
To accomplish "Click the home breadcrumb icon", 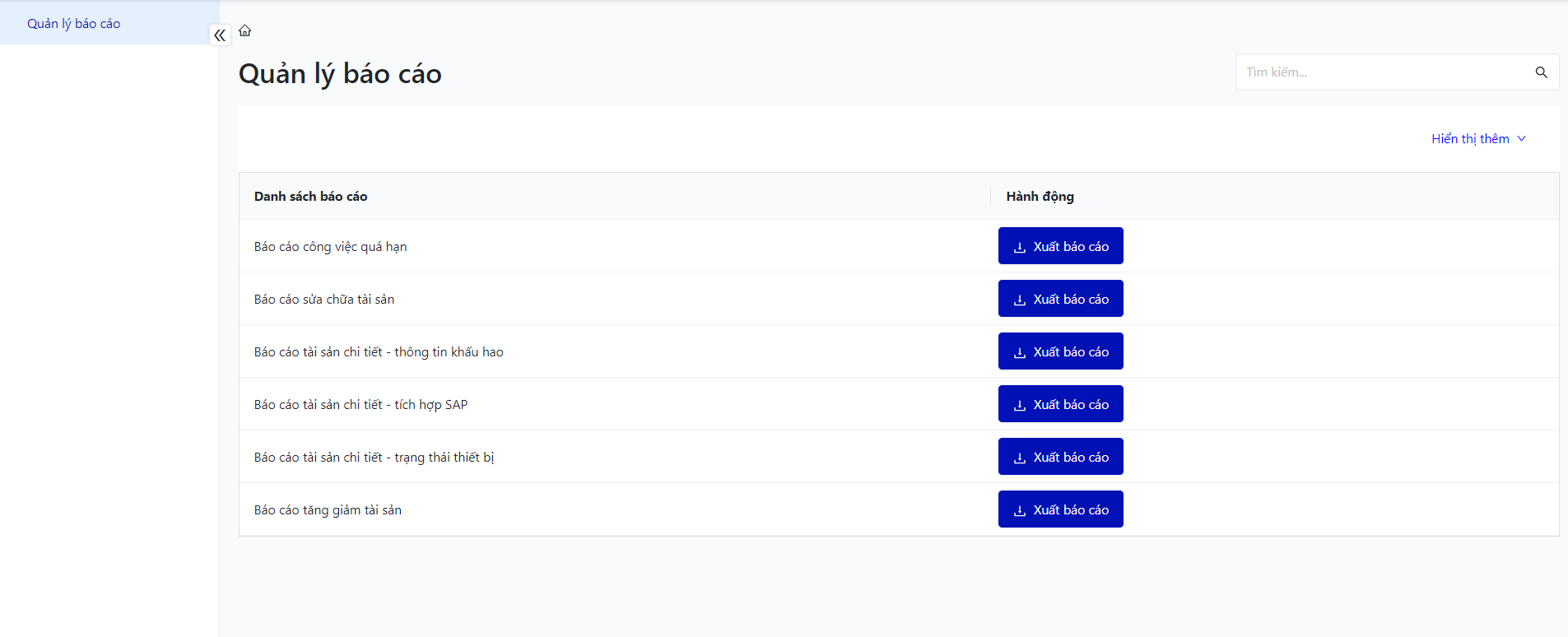I will 245,31.
